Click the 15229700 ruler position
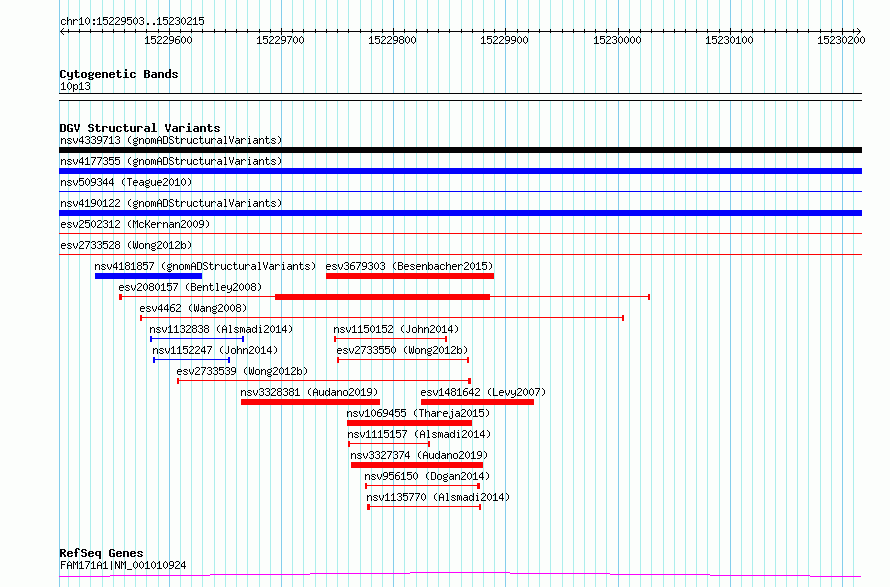Viewport: 890px width, 587px height. tap(280, 40)
